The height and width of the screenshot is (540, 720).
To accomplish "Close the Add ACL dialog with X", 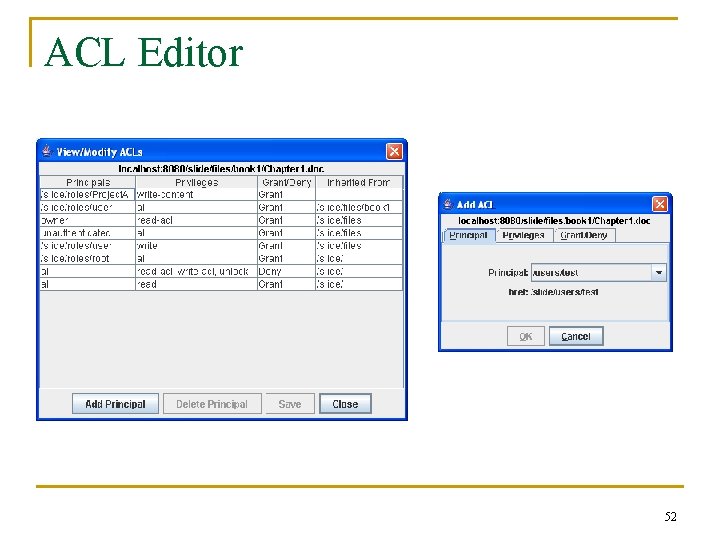I will pos(660,203).
